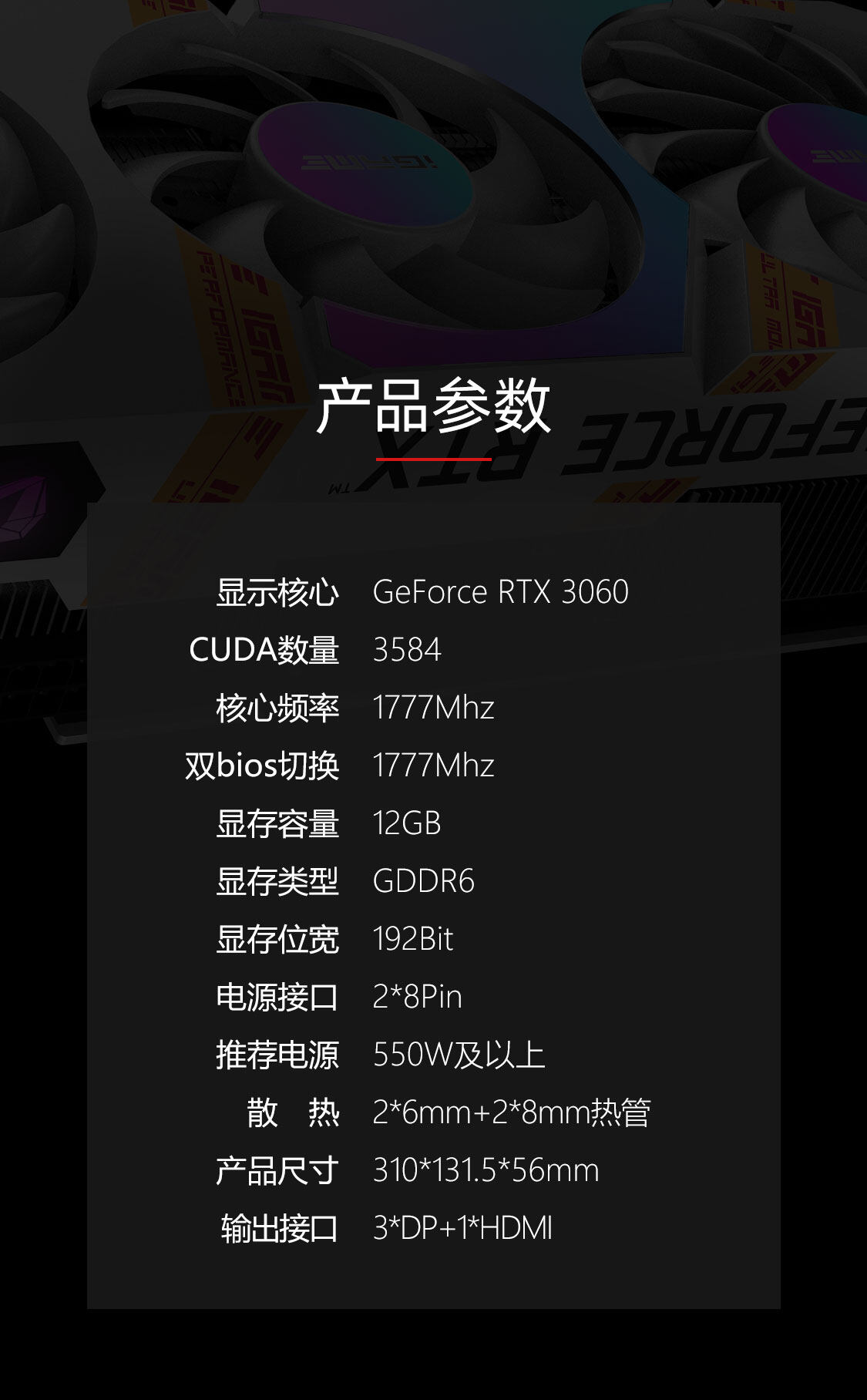This screenshot has width=867, height=1400.
Task: Click the 192Bit bus width value
Action: point(413,939)
